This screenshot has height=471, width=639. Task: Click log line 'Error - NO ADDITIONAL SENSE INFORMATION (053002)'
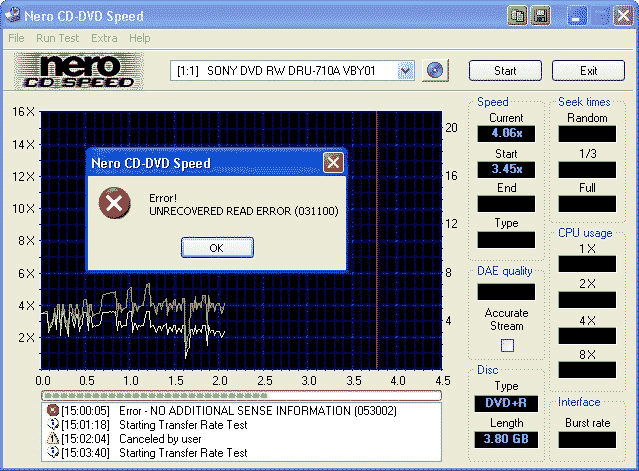click(x=258, y=411)
